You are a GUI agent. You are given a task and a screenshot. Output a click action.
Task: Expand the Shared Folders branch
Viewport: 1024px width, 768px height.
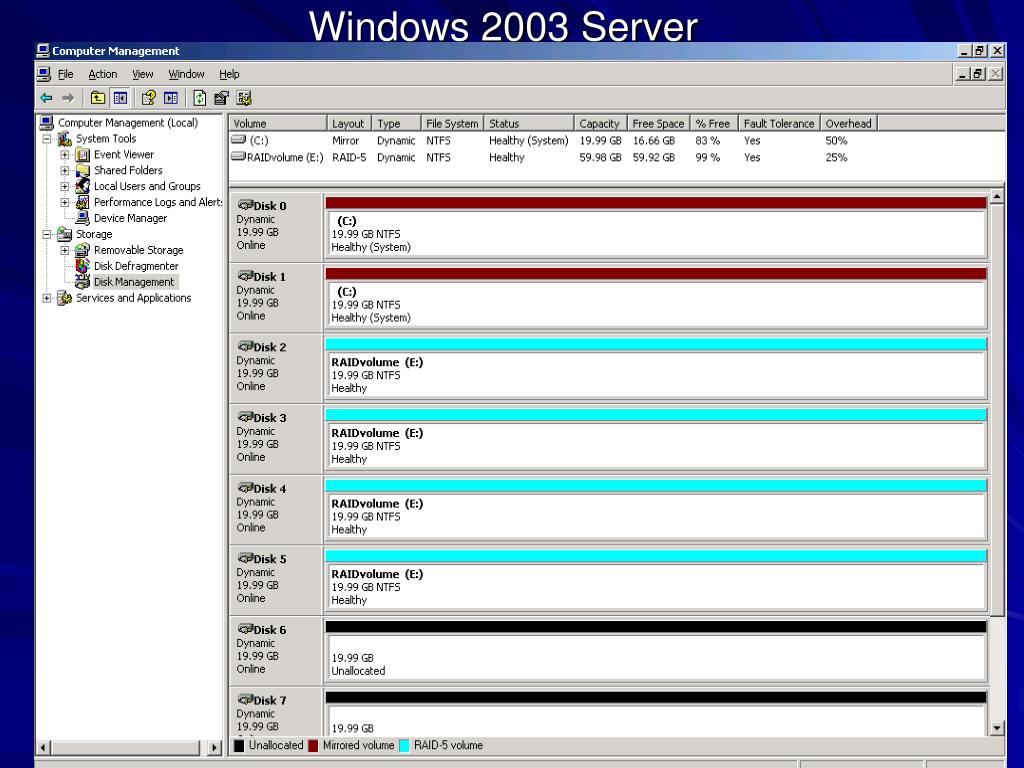pyautogui.click(x=65, y=170)
